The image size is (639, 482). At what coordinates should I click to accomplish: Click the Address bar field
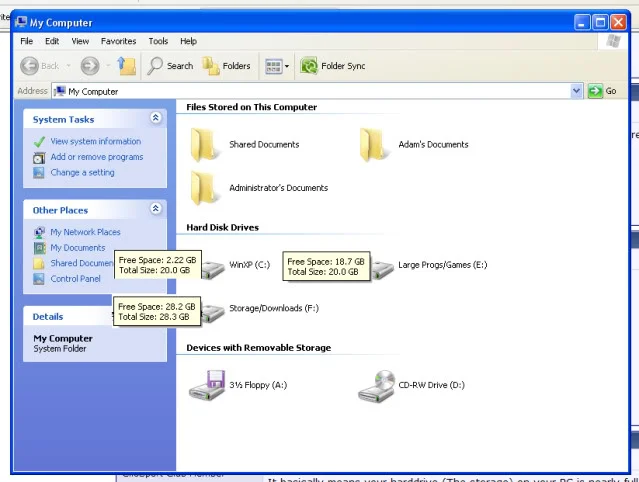click(312, 91)
